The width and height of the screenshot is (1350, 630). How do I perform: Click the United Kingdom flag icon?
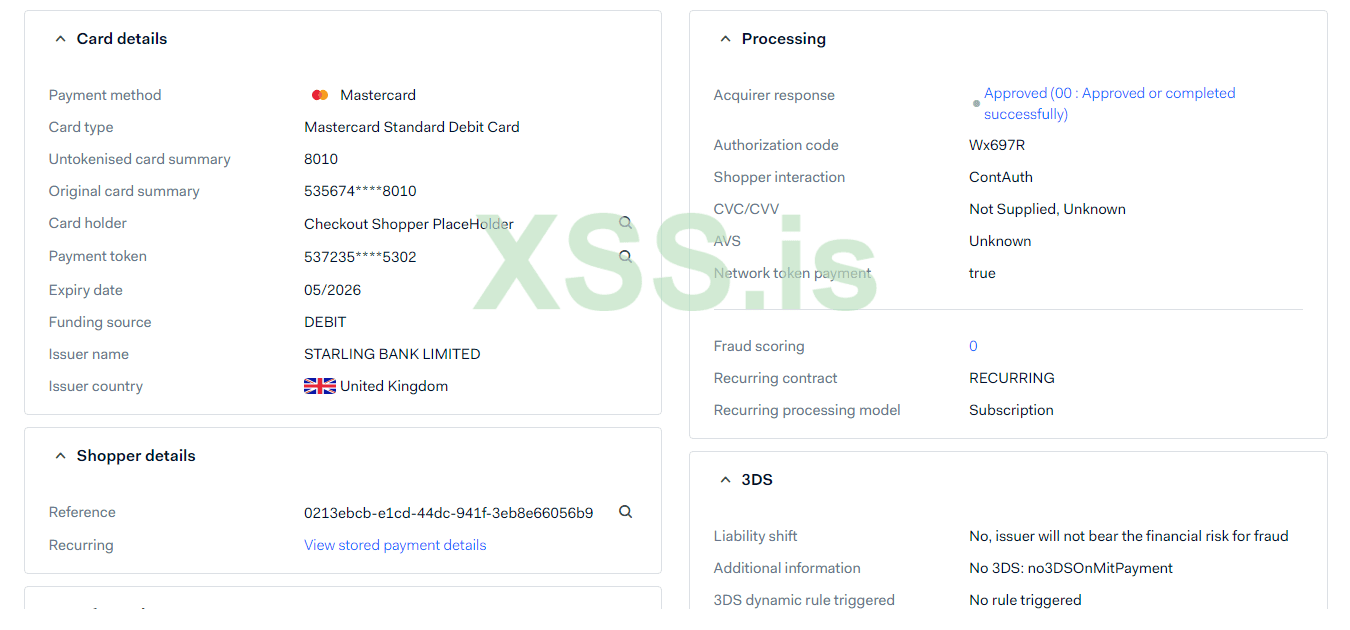[320, 386]
